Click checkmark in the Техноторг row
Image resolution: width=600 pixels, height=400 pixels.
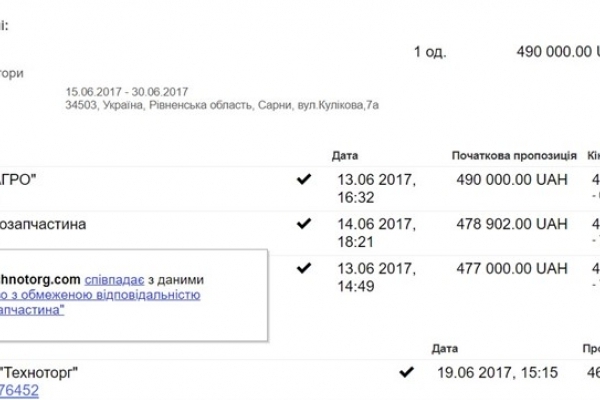(x=405, y=373)
